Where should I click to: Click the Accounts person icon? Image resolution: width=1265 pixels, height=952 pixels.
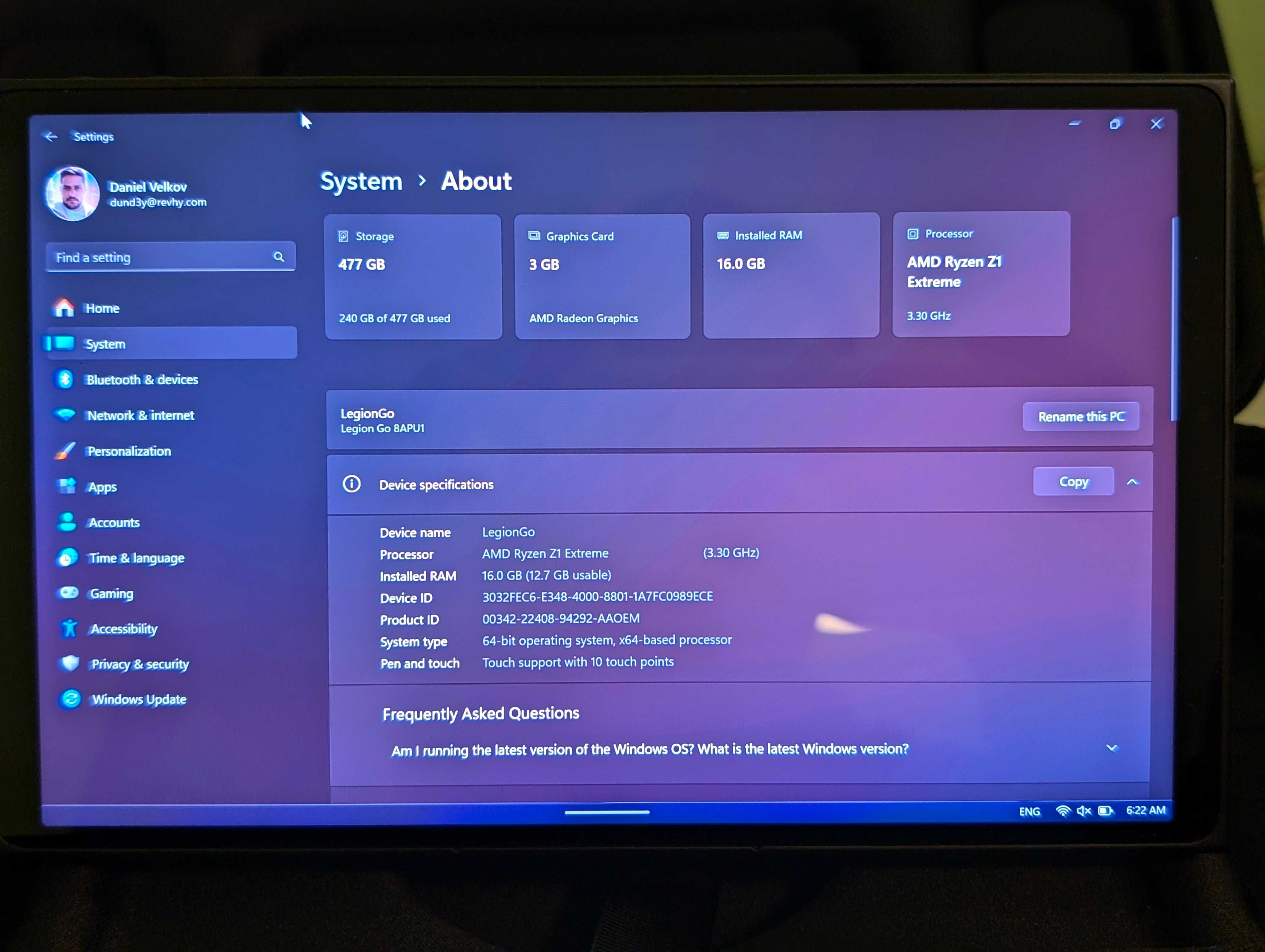[68, 521]
